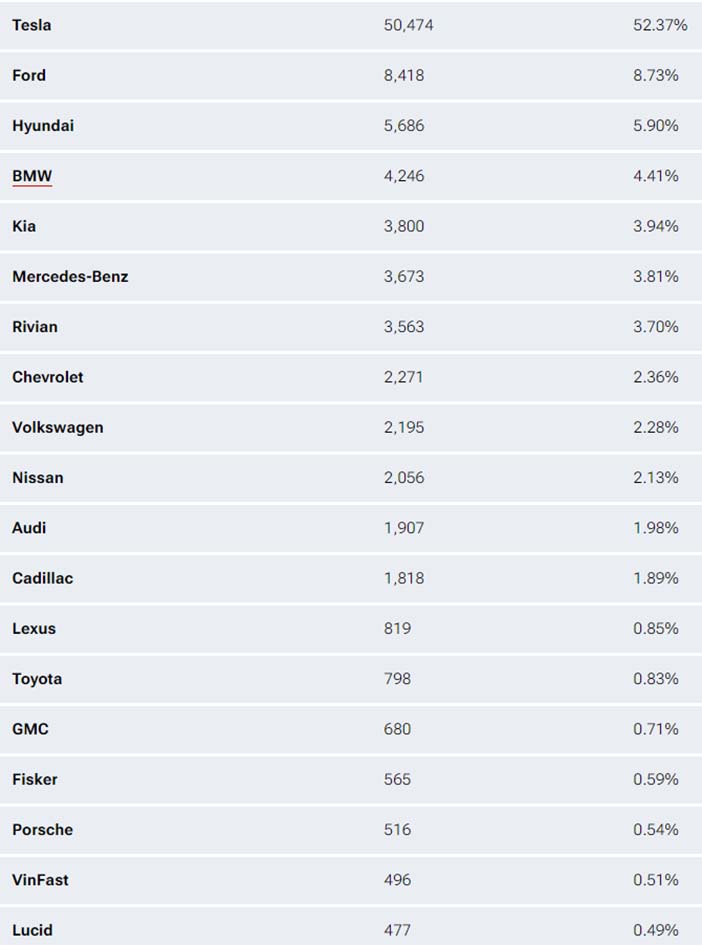Select the Tesla brand name
Image resolution: width=702 pixels, height=945 pixels.
[31, 25]
